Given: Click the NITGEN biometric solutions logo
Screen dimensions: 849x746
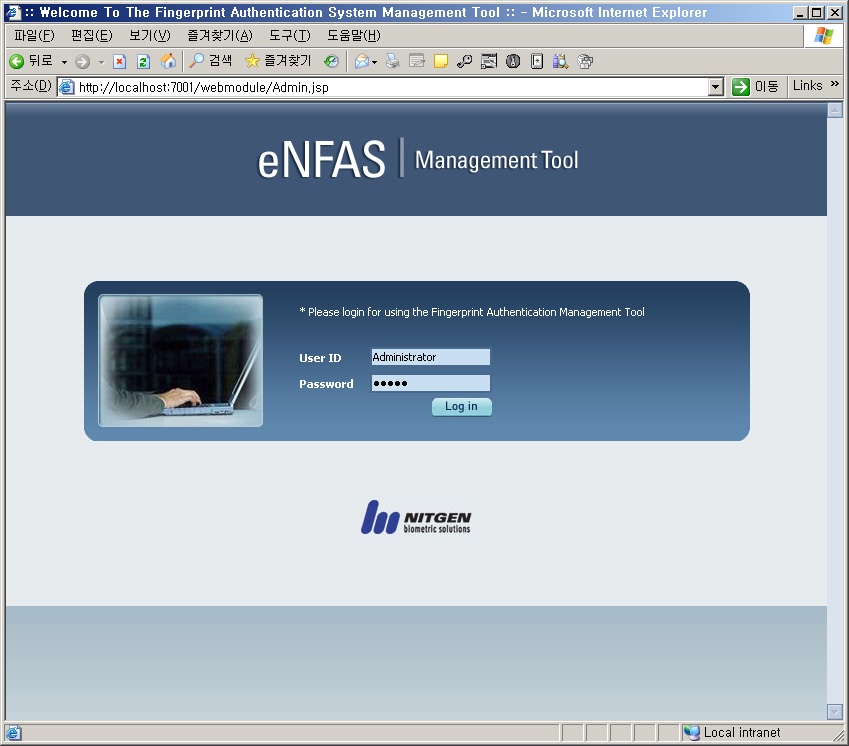Looking at the screenshot, I should pyautogui.click(x=416, y=518).
